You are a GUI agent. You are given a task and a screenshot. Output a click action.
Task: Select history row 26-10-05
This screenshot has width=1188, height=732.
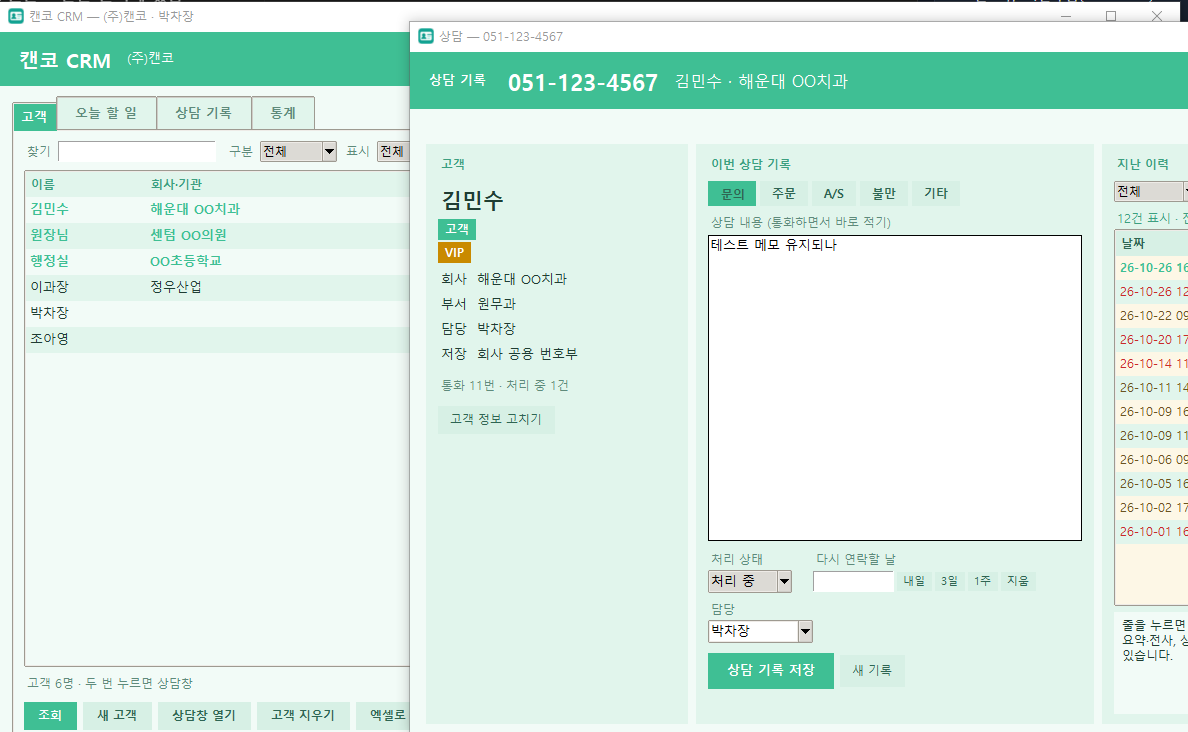click(1152, 484)
